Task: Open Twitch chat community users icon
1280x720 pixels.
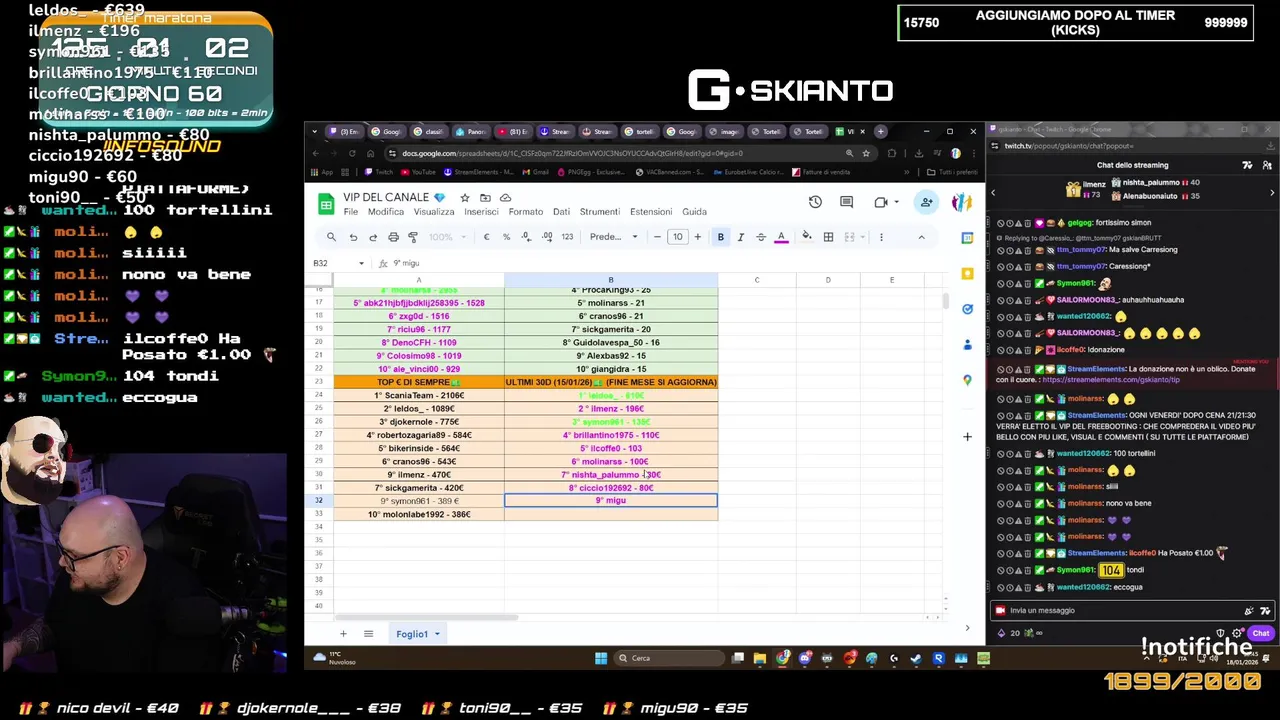Action: pos(1266,165)
